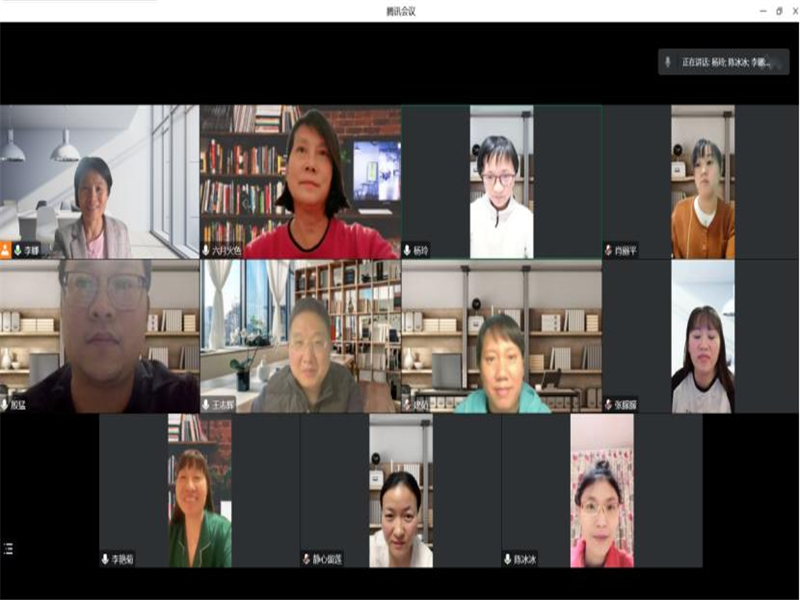Click microphone icon beside 六月火焰's name

tap(206, 250)
